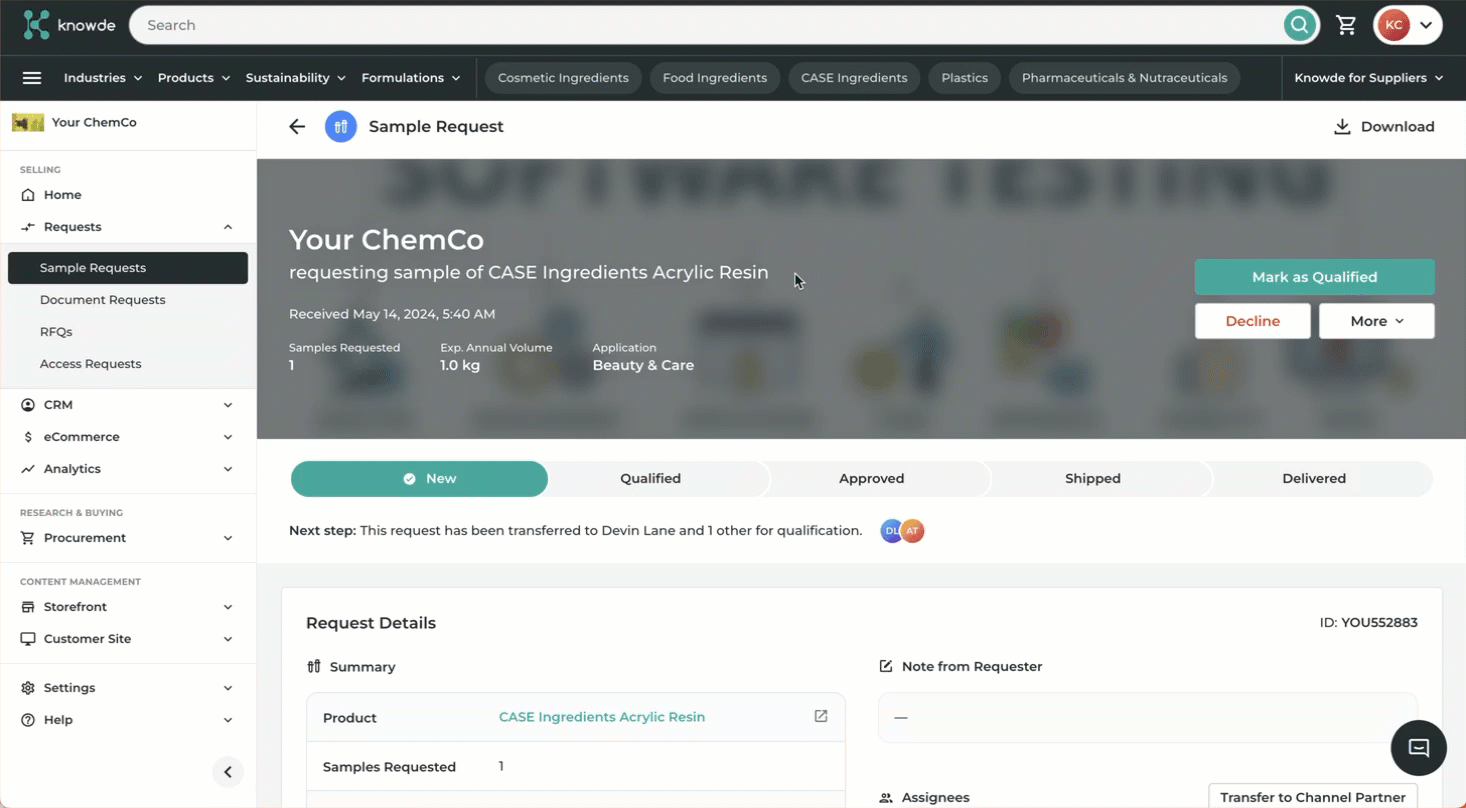Open Knowde for Suppliers dropdown
Image resolution: width=1466 pixels, height=808 pixels.
[1369, 78]
